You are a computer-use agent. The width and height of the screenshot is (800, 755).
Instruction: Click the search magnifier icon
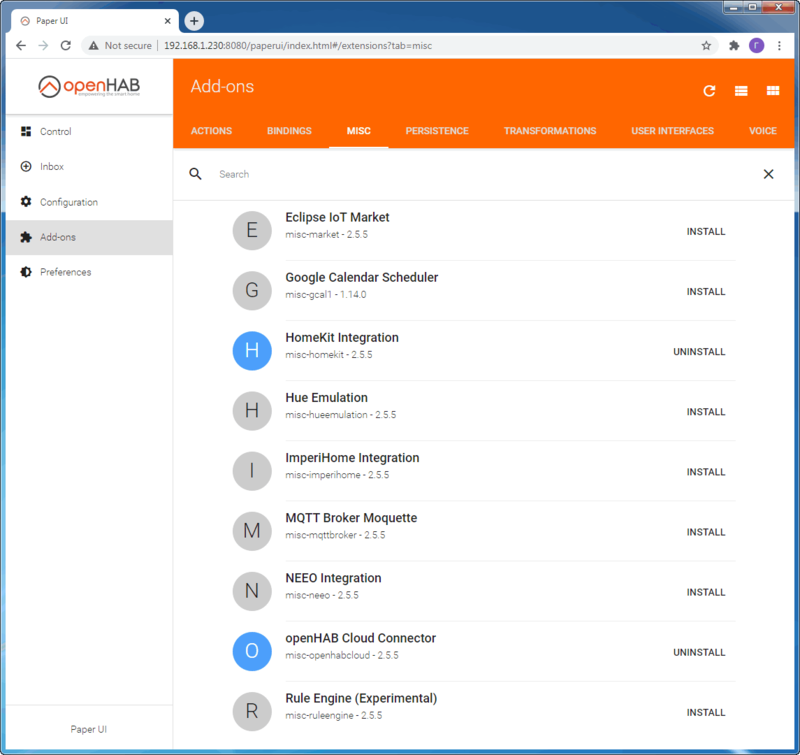coord(196,174)
